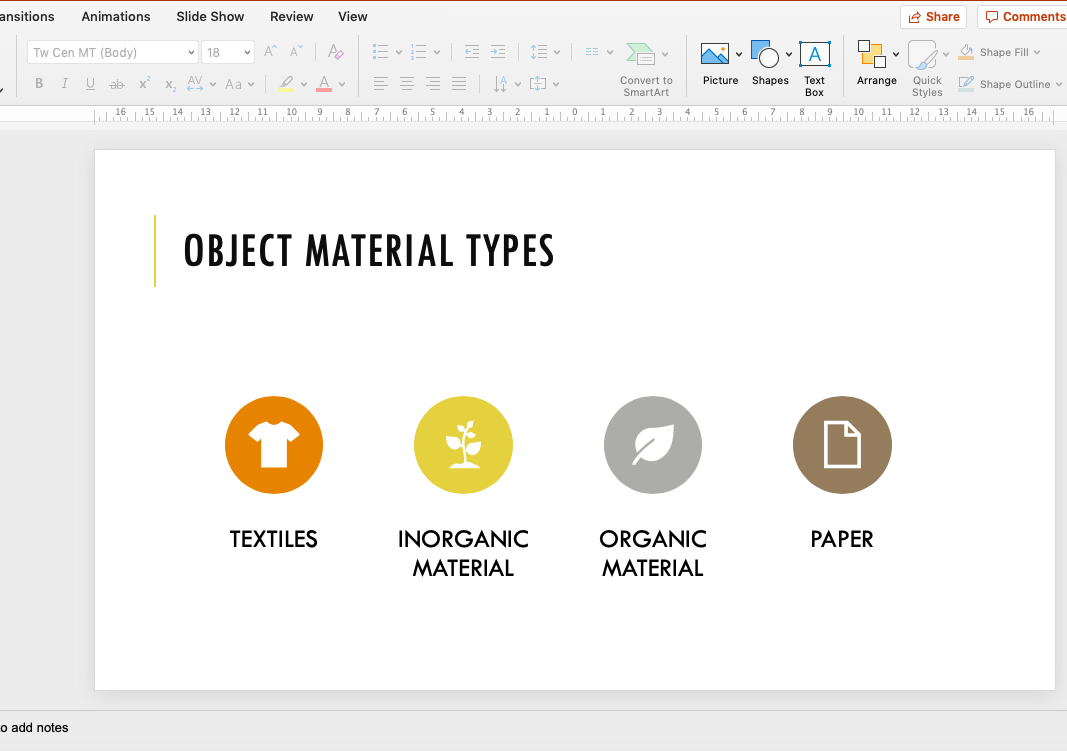Click the Clear Formatting eraser icon

[x=336, y=52]
